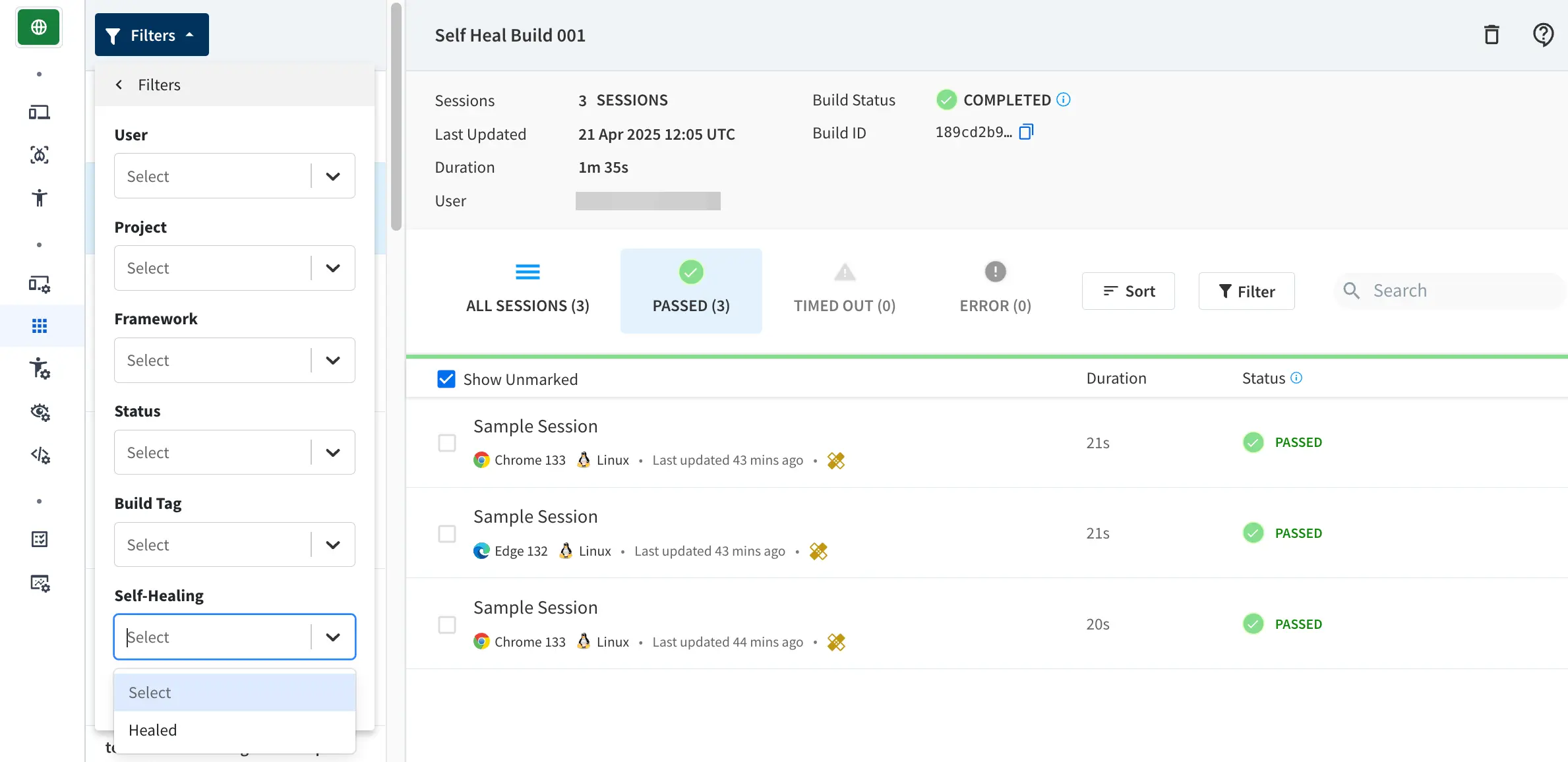The width and height of the screenshot is (1568, 762).
Task: Click the green globe logo icon
Action: pyautogui.click(x=39, y=28)
